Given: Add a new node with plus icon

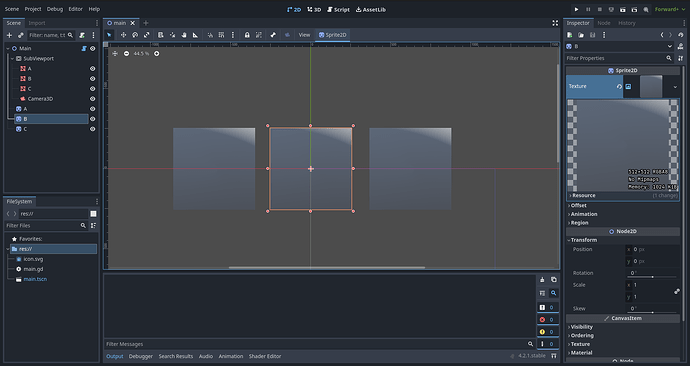Looking at the screenshot, I should click(9, 35).
